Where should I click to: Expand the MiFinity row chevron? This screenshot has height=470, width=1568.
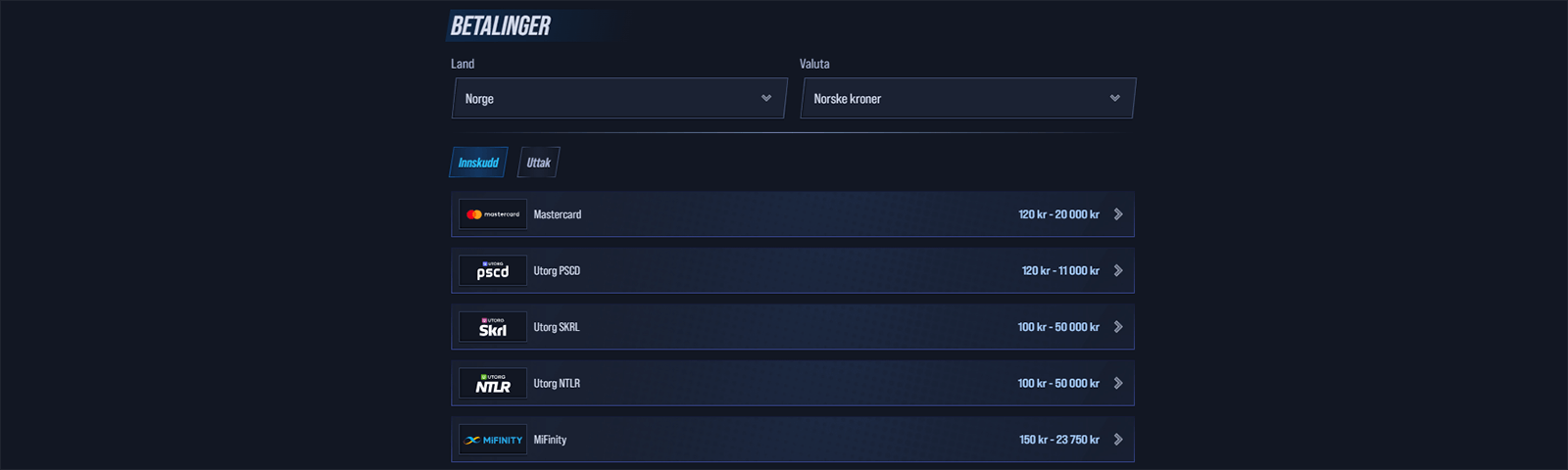click(1118, 440)
